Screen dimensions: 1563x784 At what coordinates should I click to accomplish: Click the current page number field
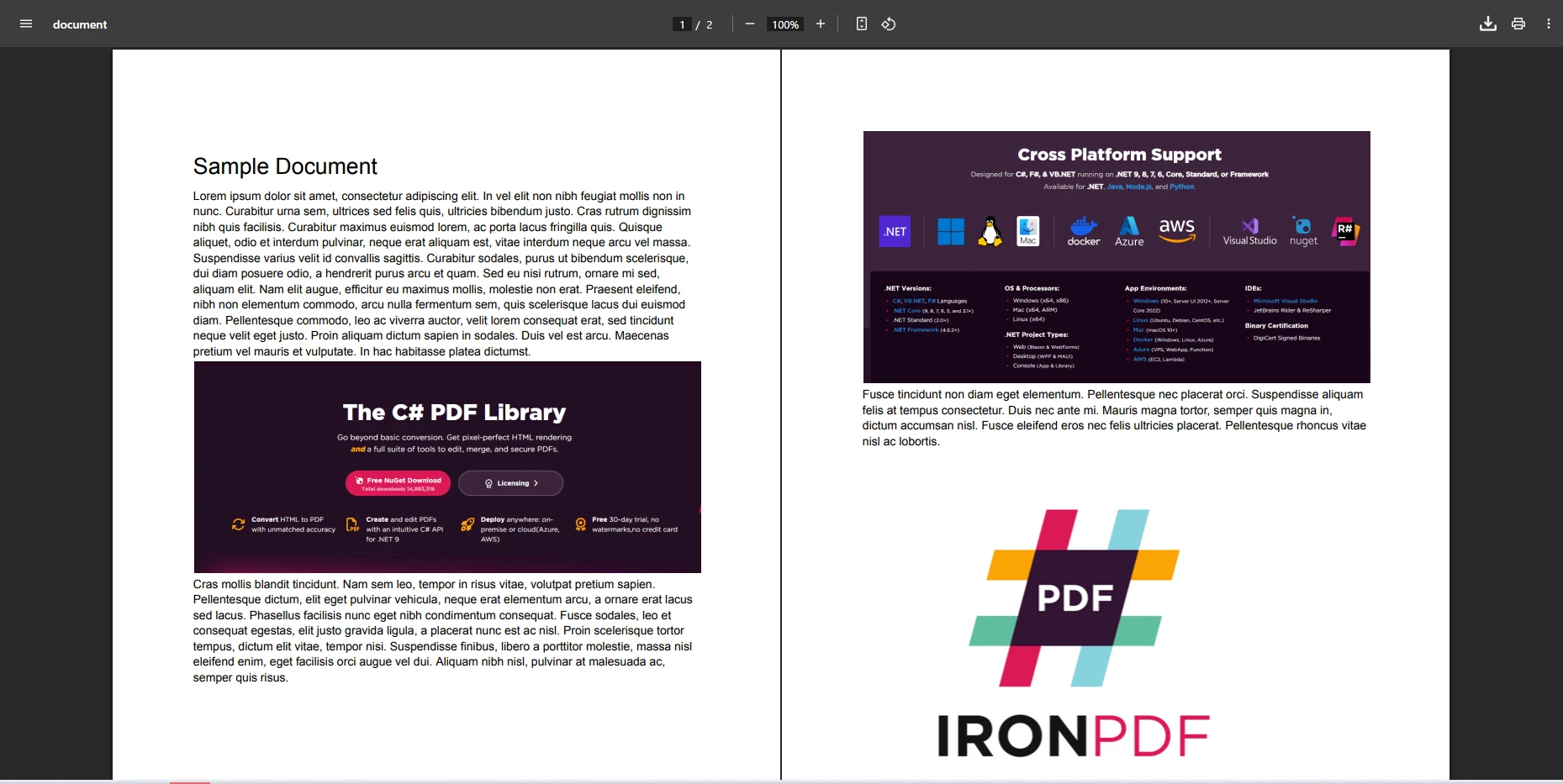pyautogui.click(x=682, y=24)
